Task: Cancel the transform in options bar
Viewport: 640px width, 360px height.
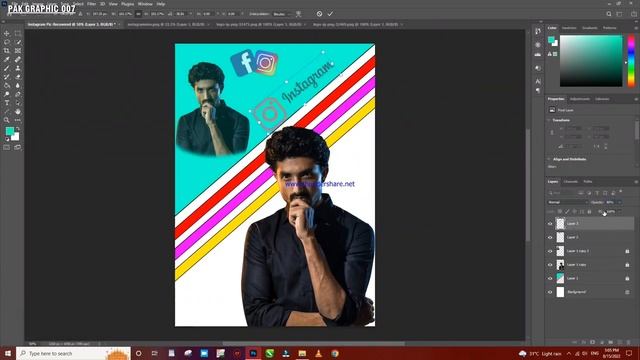Action: [319, 14]
